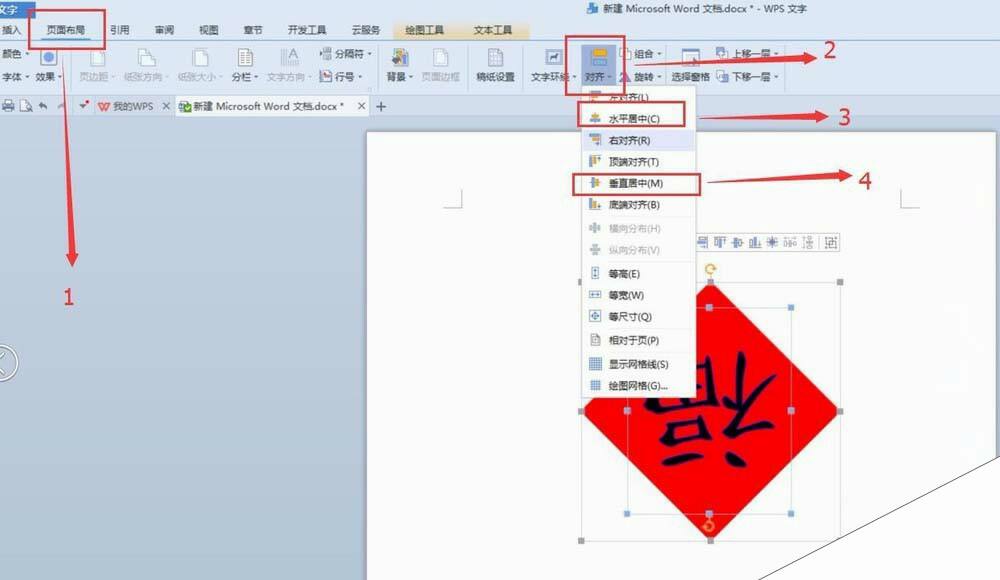Click the group icon ending the floating toolbar
Viewport: 1000px width, 580px height.
[x=830, y=242]
